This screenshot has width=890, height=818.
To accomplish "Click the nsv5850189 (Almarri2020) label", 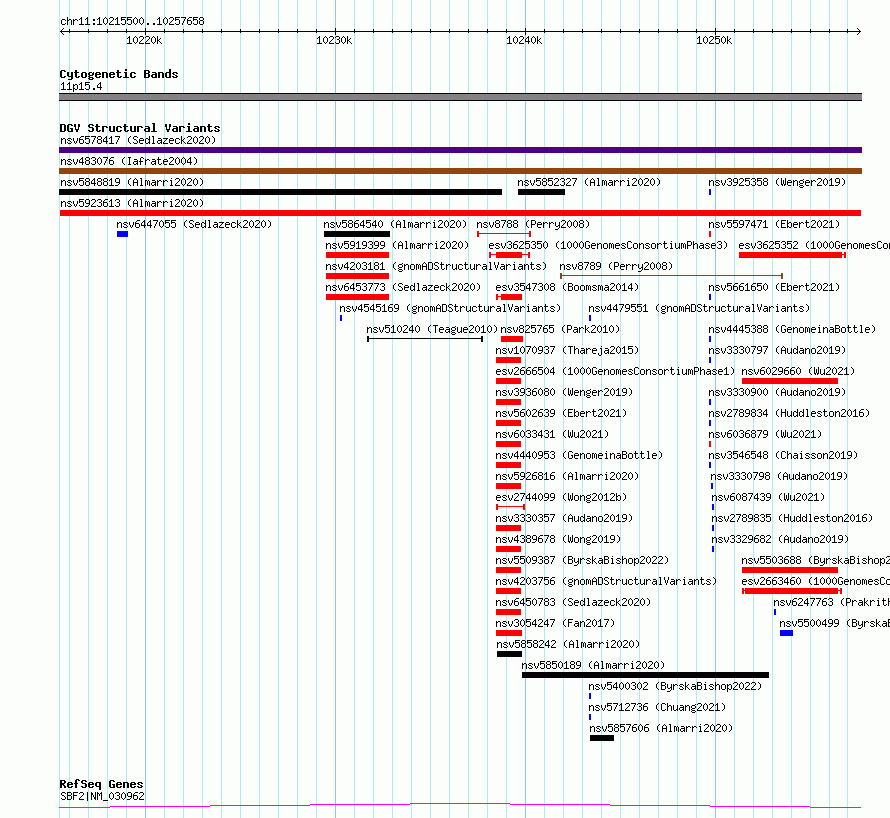I will [593, 665].
